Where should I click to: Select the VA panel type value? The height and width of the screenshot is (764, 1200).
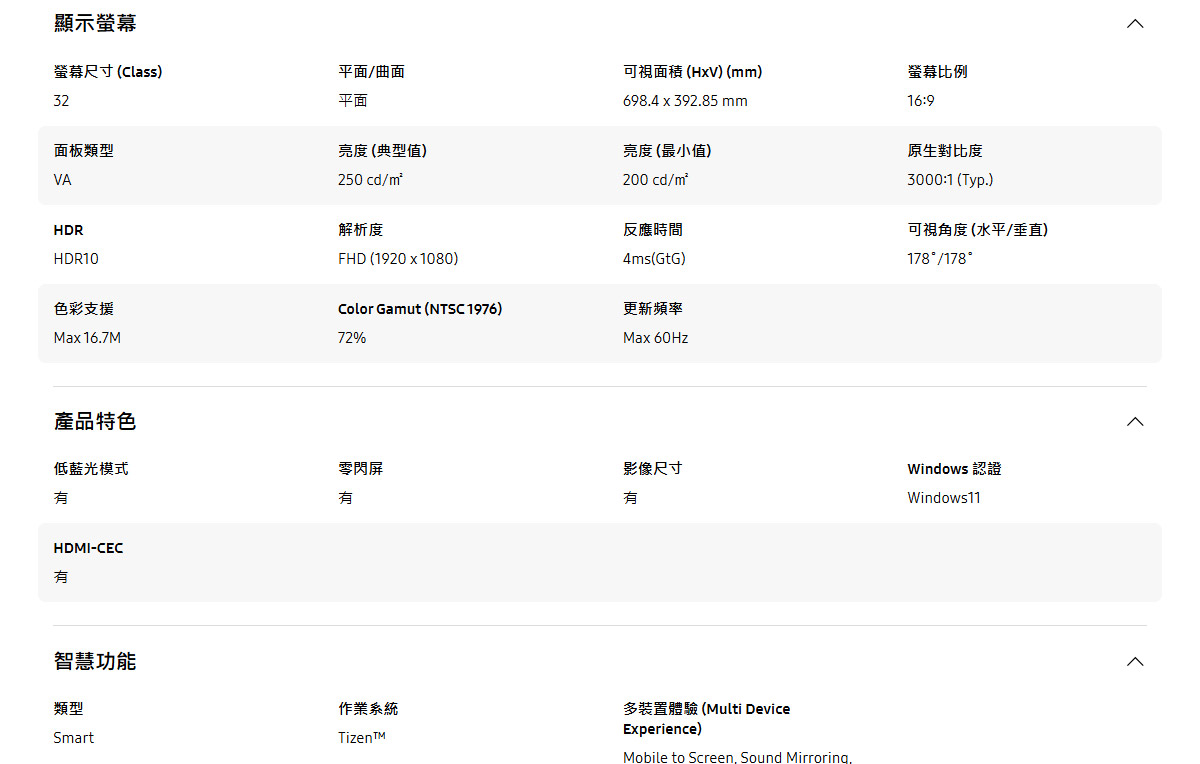[x=61, y=179]
